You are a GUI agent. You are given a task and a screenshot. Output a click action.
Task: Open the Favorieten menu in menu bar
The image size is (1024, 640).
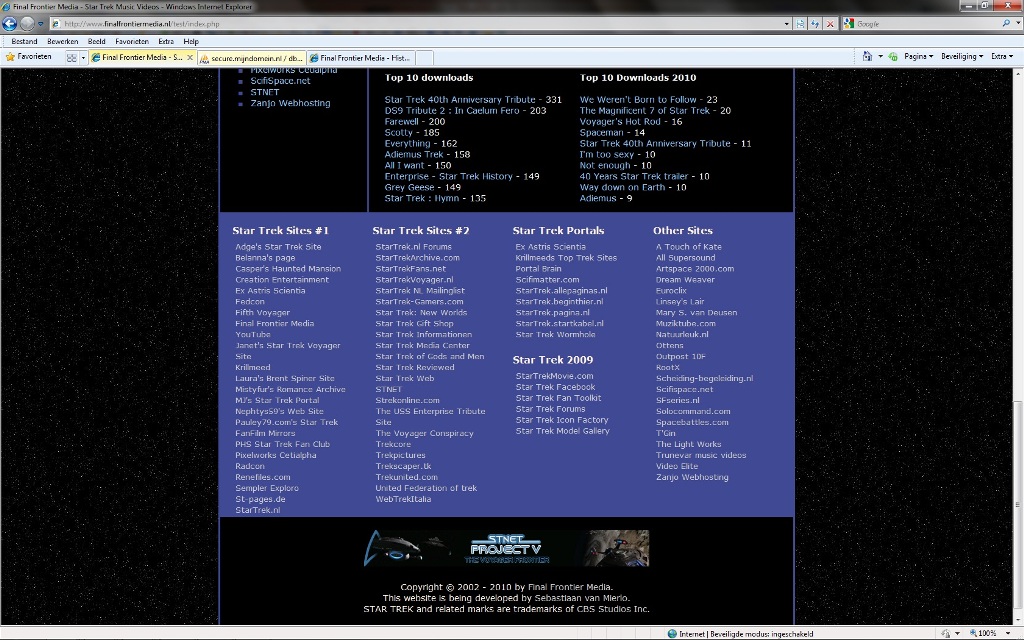[x=132, y=41]
